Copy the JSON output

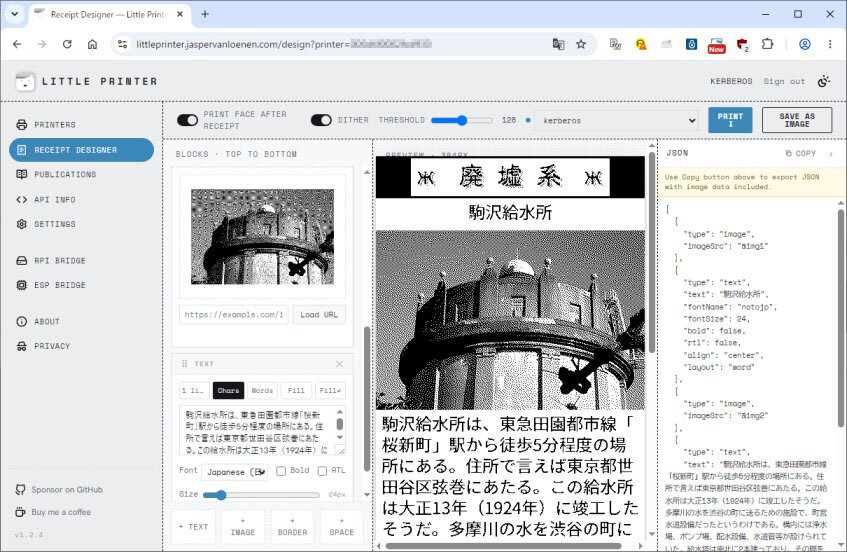click(801, 153)
